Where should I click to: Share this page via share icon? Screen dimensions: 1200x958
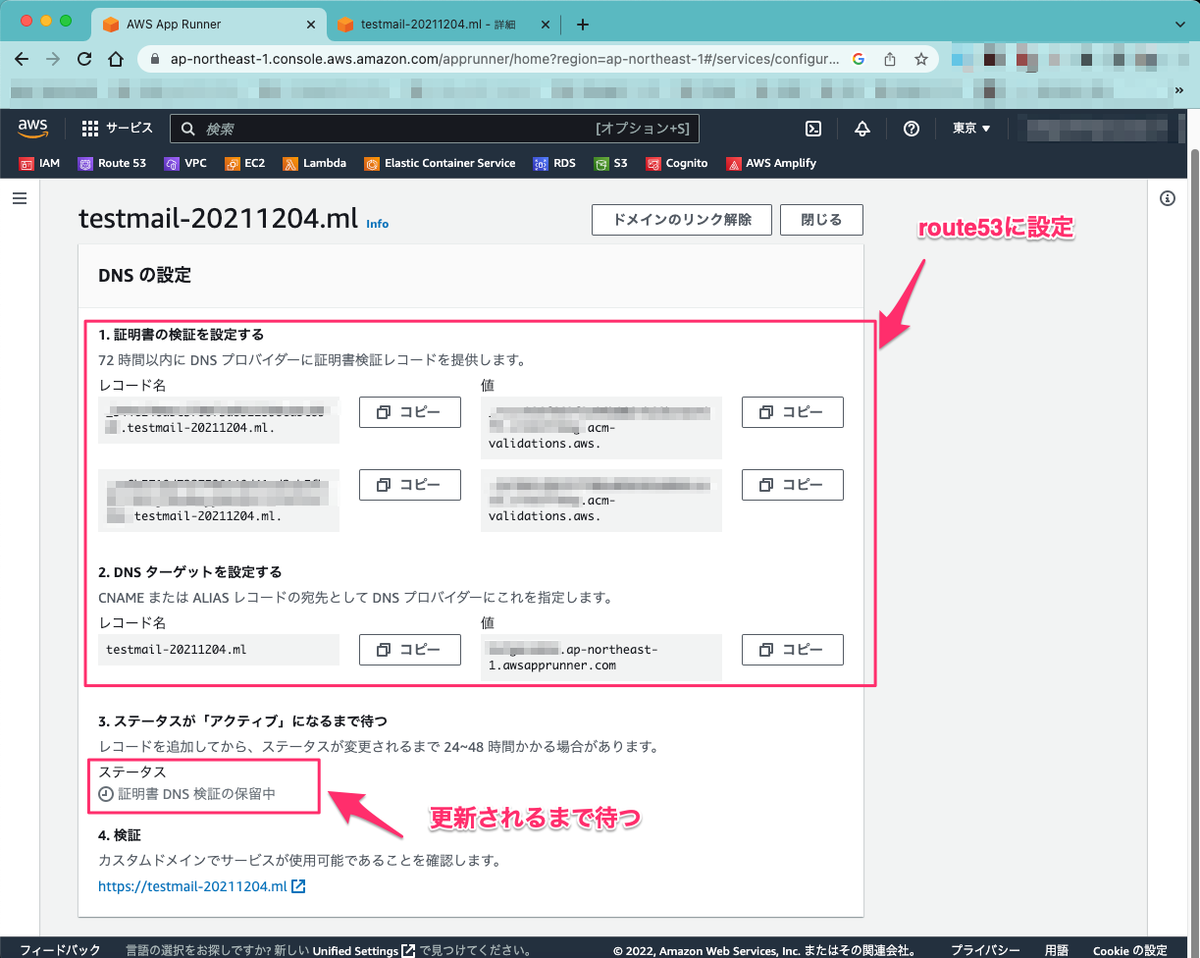[x=889, y=59]
